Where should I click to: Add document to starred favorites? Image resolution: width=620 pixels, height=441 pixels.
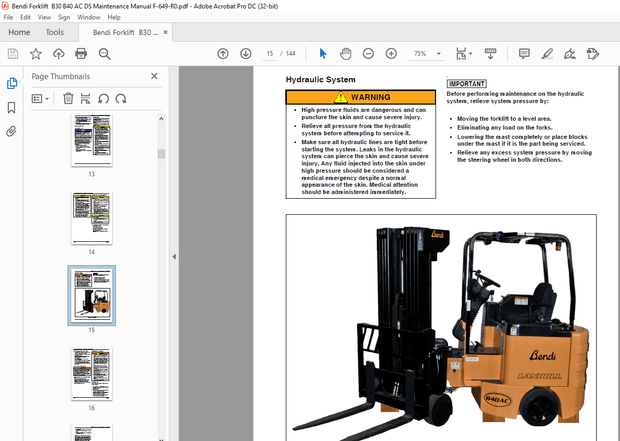[36, 53]
